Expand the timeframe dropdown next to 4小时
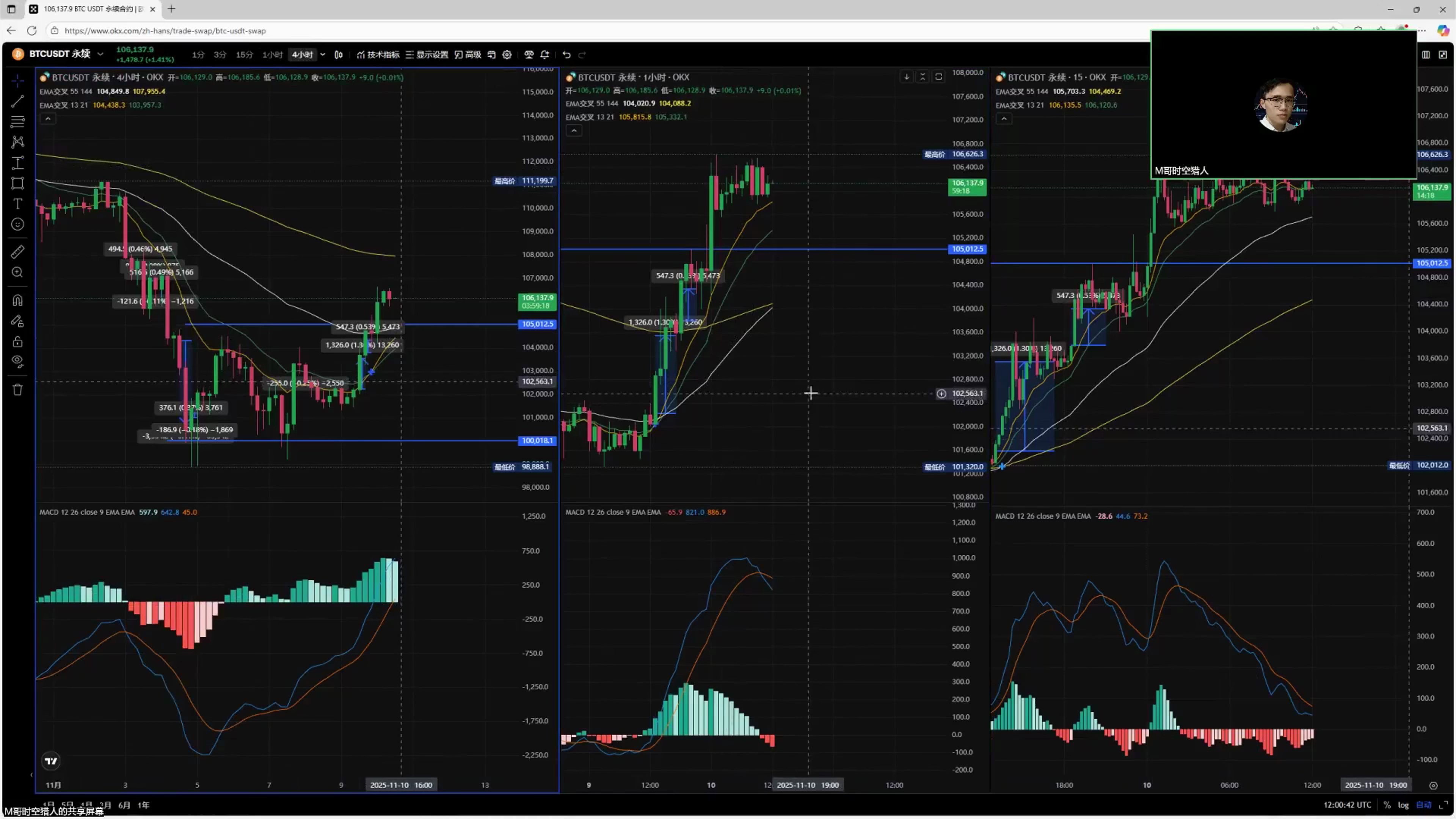Image resolution: width=1456 pixels, height=819 pixels. (323, 55)
